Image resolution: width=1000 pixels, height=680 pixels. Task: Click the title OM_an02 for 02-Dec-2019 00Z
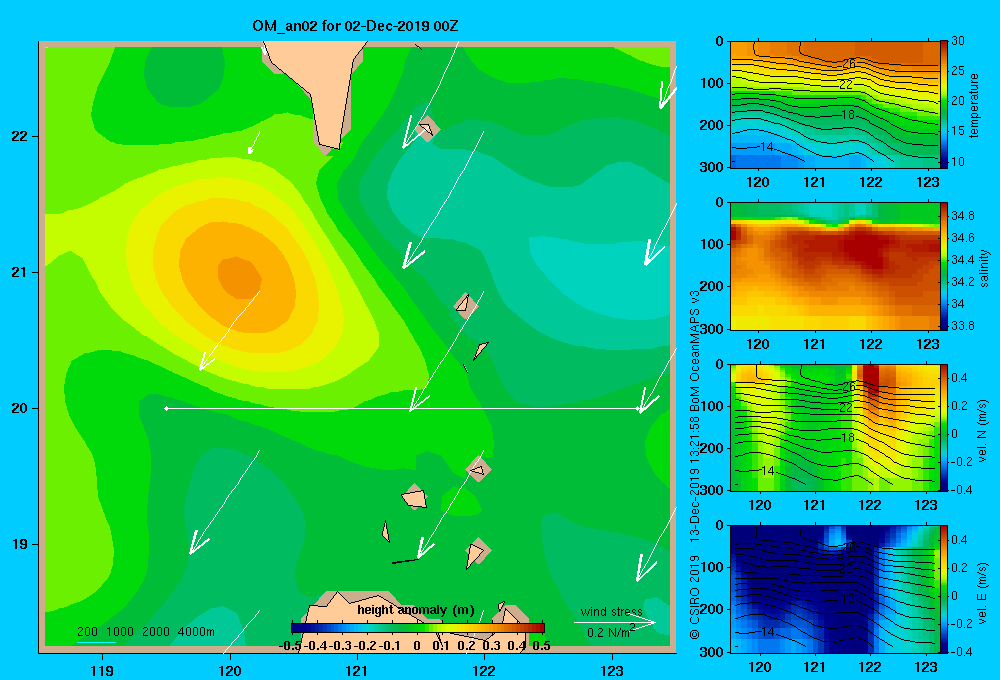pos(355,26)
